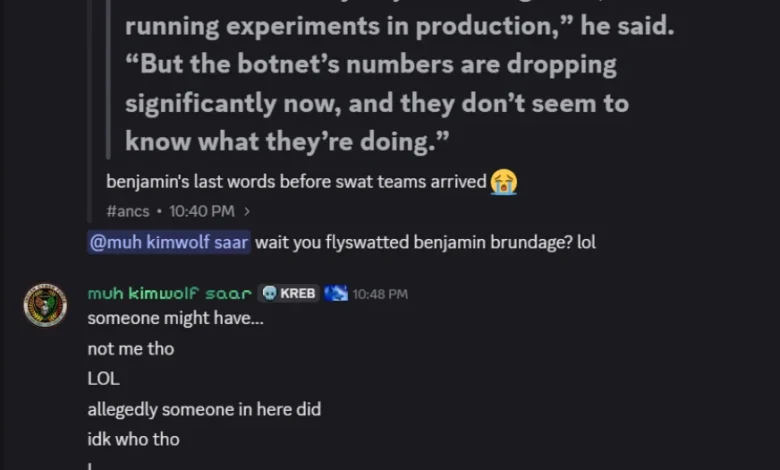
Task: Click the 10:40 PM forwarded timestamp
Action: (202, 211)
